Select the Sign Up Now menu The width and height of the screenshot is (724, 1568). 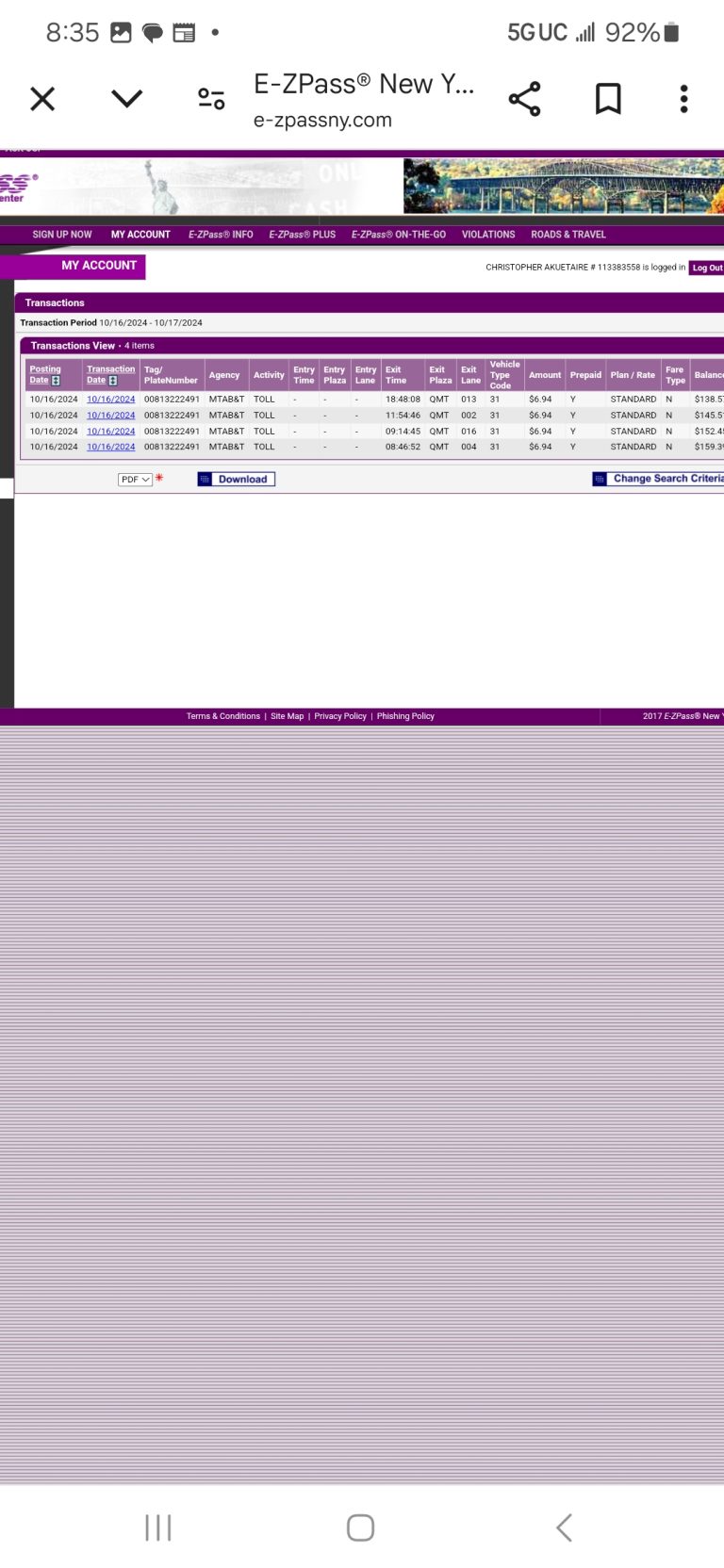[x=62, y=235]
